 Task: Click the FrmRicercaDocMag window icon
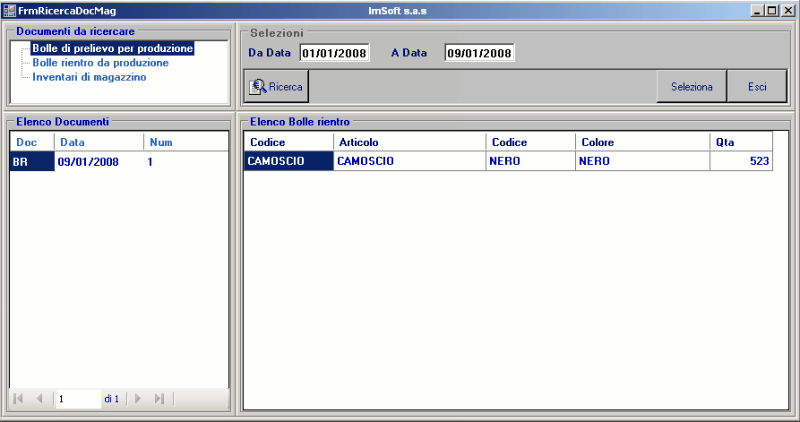coord(9,11)
